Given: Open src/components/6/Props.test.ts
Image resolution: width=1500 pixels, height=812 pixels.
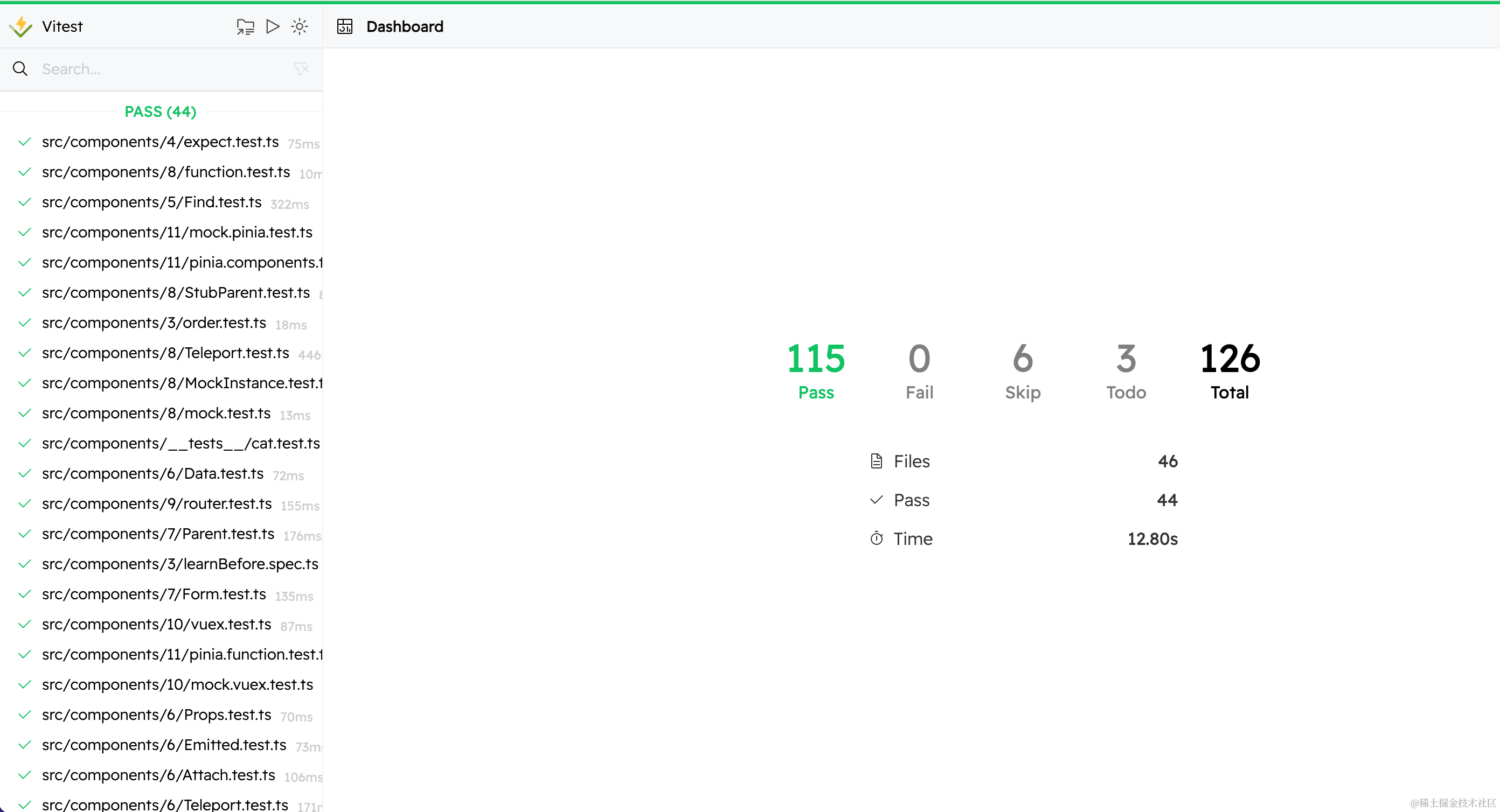Looking at the screenshot, I should (157, 716).
